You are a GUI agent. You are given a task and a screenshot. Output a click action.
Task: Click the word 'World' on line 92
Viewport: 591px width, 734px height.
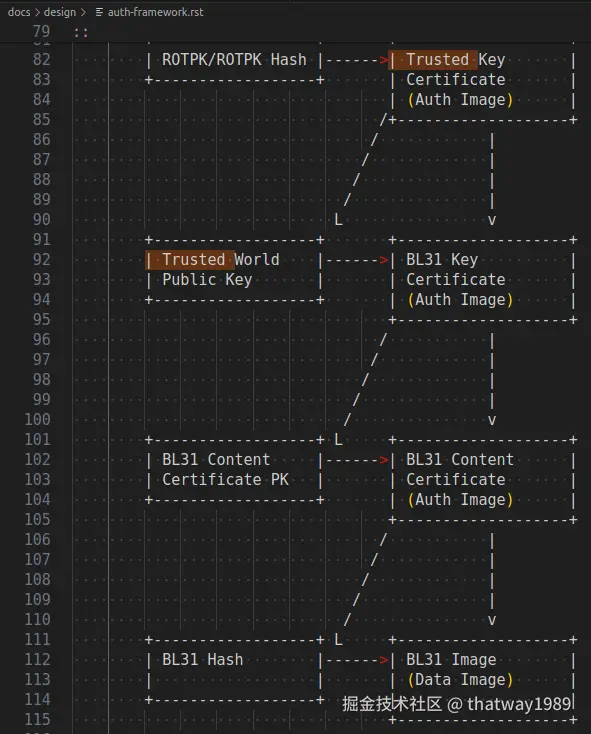[x=256, y=260]
